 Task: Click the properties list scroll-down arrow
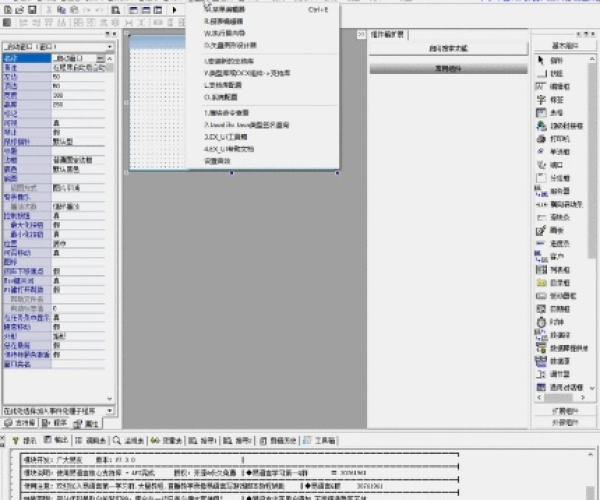click(109, 399)
